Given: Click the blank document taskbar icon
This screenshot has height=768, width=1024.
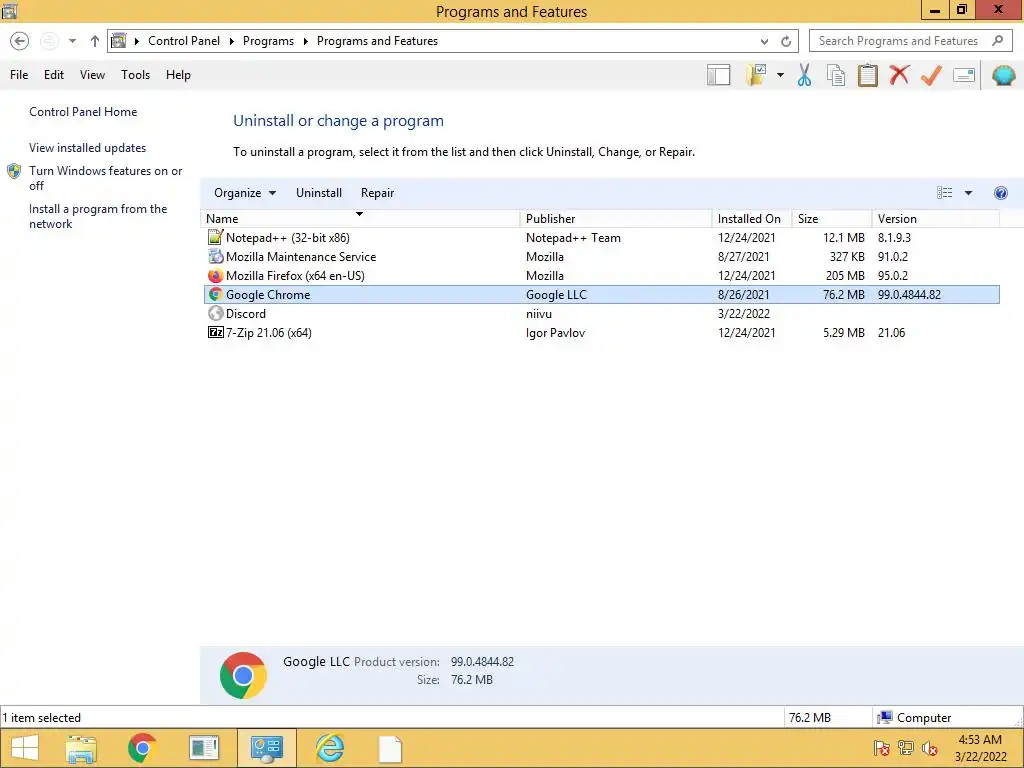Looking at the screenshot, I should (391, 749).
